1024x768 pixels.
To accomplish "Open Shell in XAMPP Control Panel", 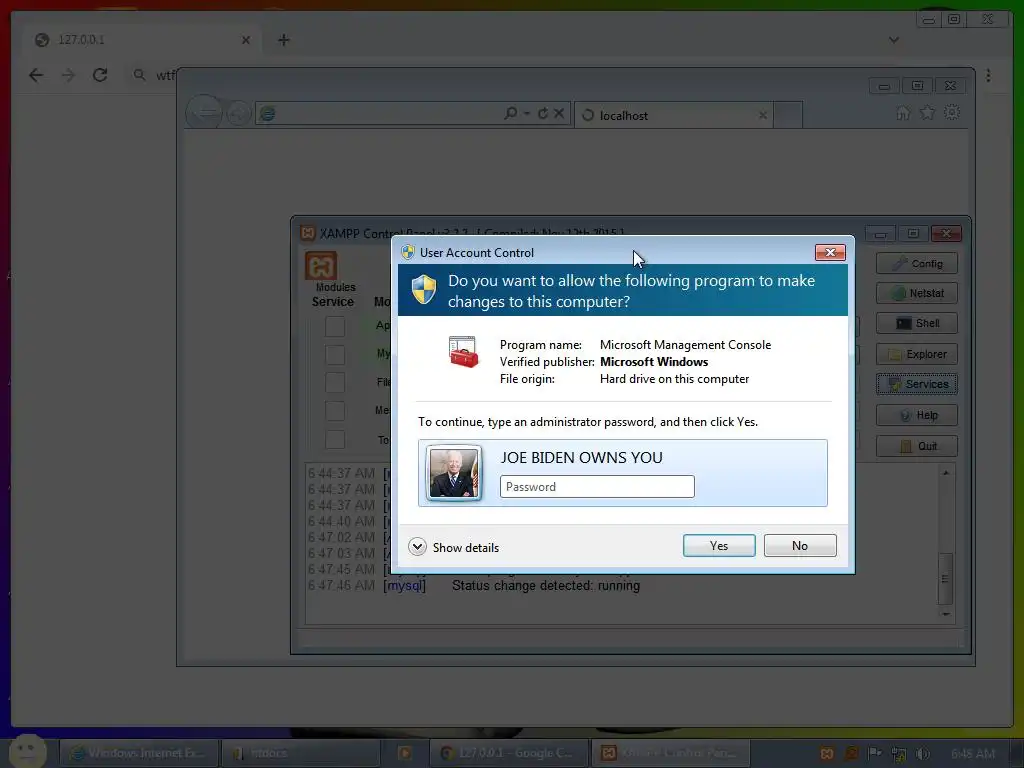I will pyautogui.click(x=917, y=323).
